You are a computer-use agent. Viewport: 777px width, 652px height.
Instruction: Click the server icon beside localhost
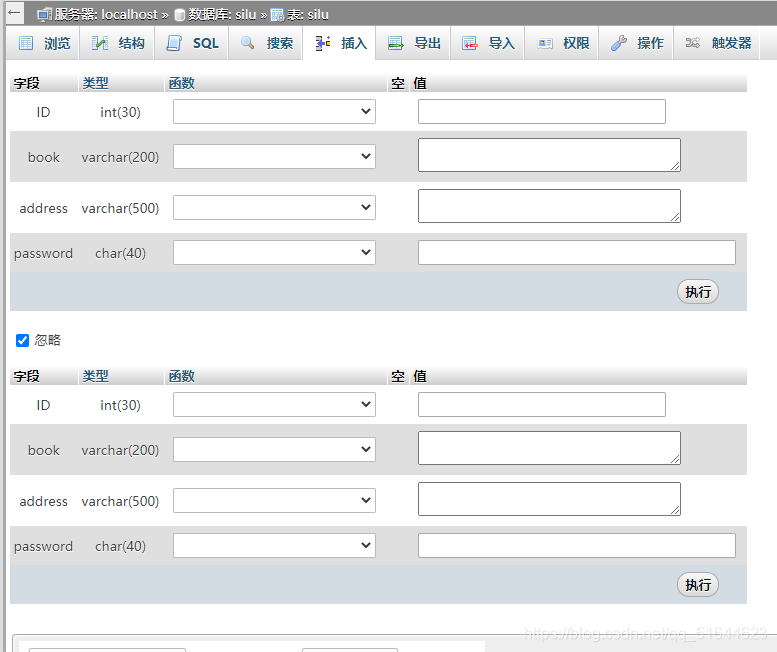45,15
